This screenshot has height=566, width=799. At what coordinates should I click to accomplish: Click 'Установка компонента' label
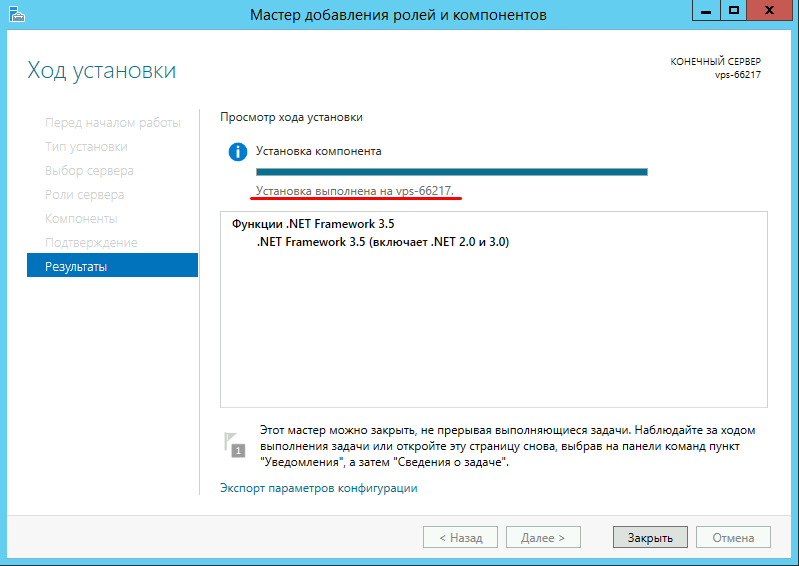coord(318,151)
